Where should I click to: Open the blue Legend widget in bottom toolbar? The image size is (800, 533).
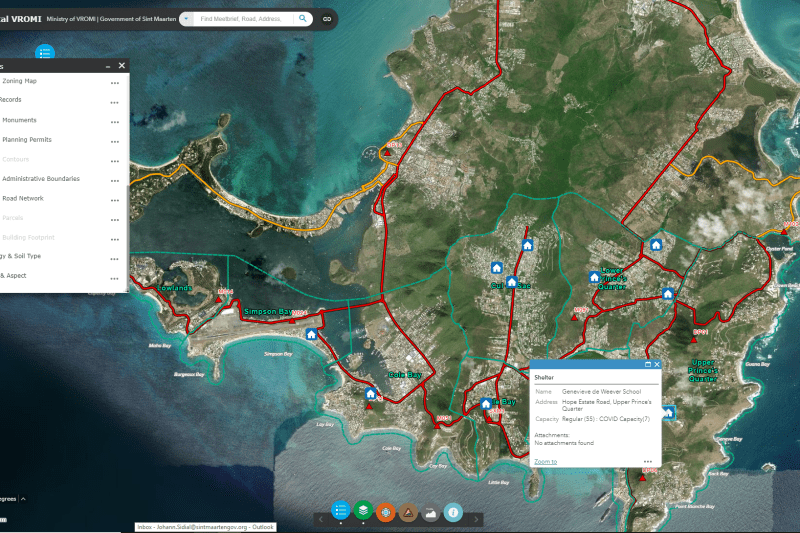(340, 511)
